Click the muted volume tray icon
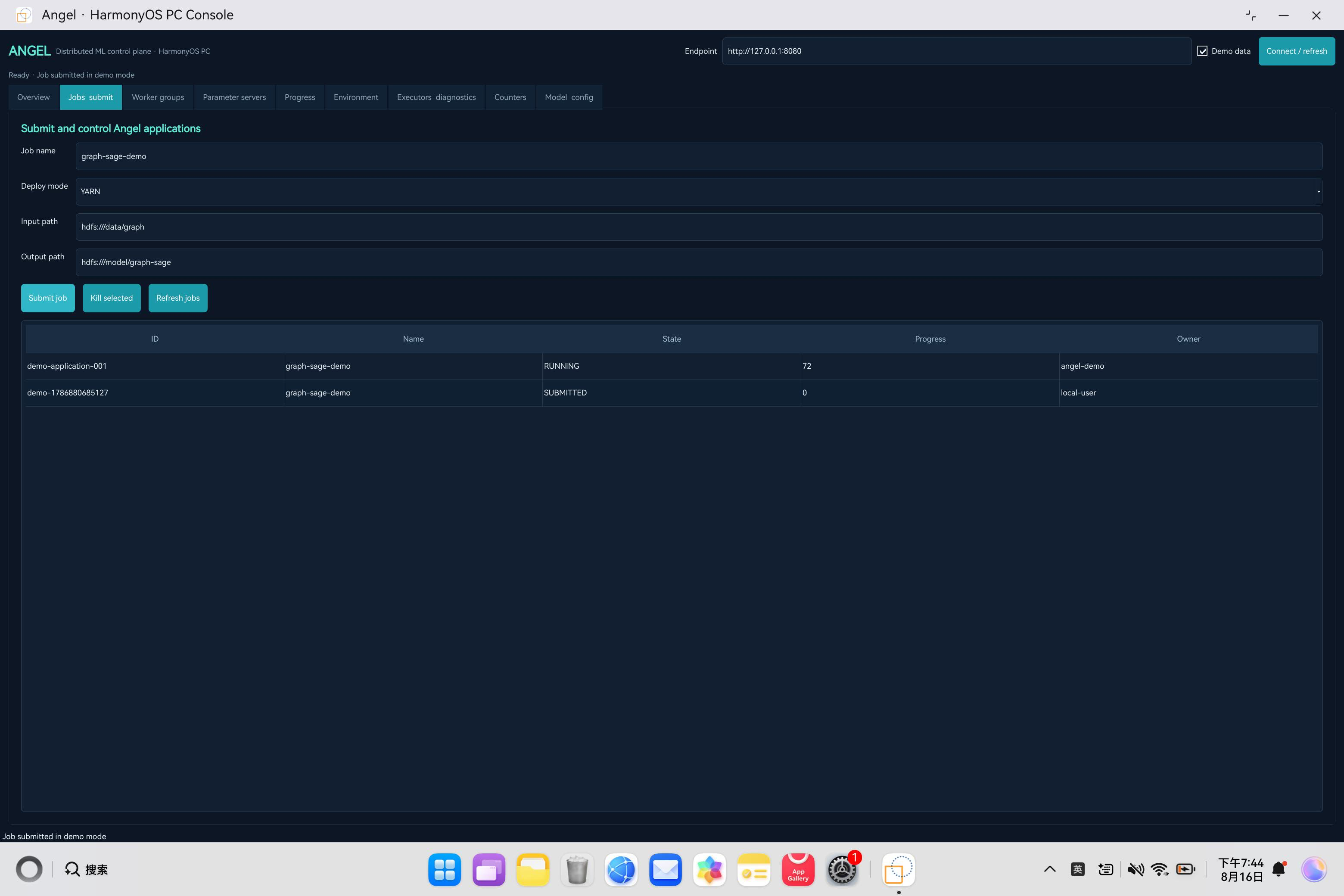This screenshot has height=896, width=1344. (x=1136, y=870)
